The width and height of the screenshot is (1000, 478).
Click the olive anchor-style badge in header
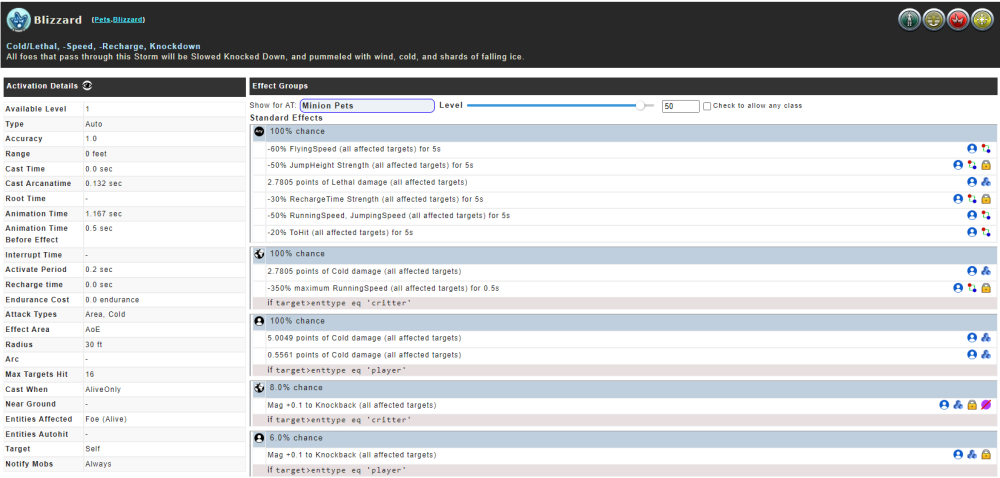933,20
